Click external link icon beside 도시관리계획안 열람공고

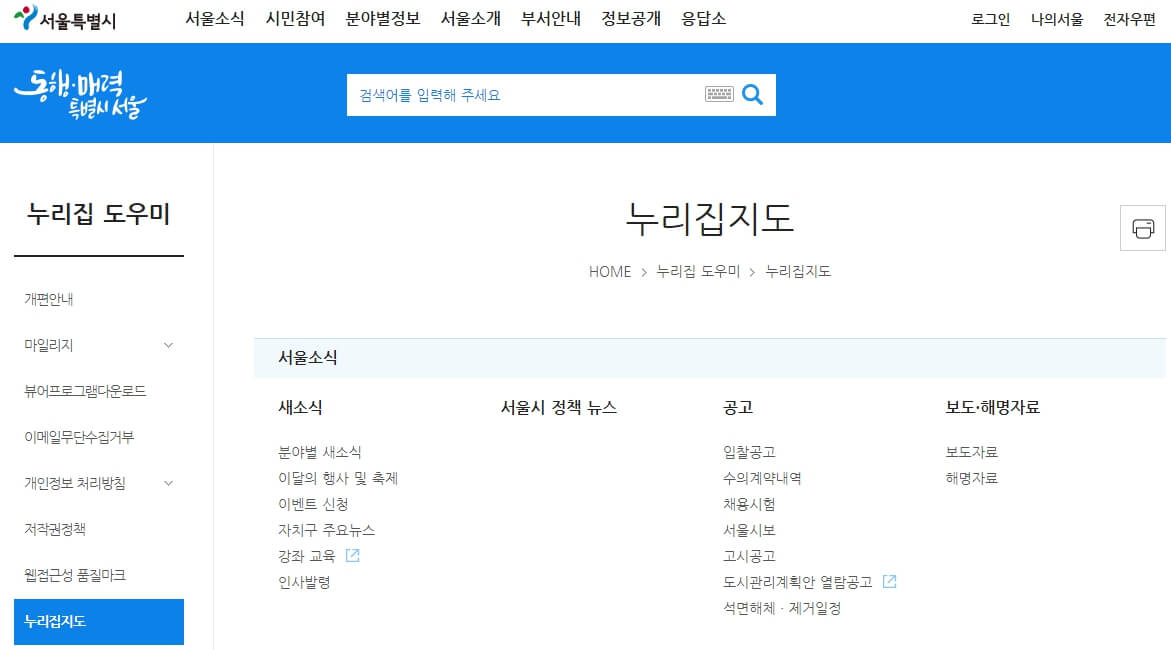890,581
